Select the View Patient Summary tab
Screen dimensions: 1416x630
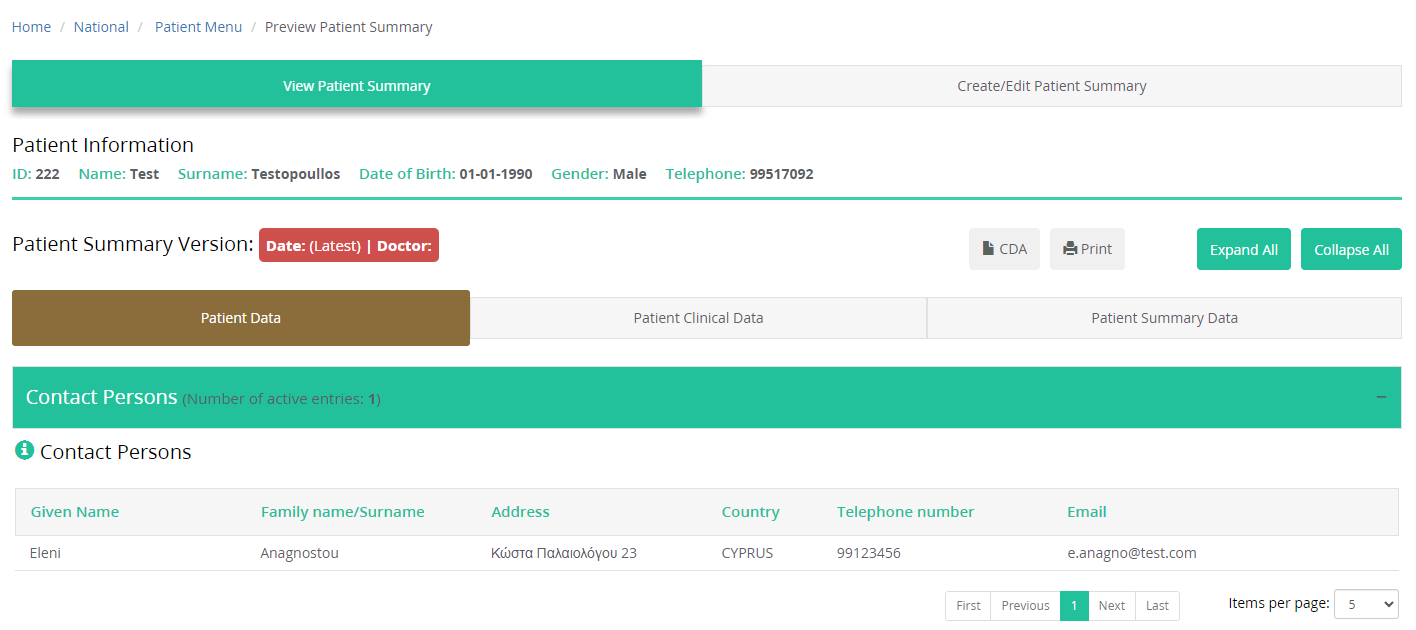coord(356,86)
